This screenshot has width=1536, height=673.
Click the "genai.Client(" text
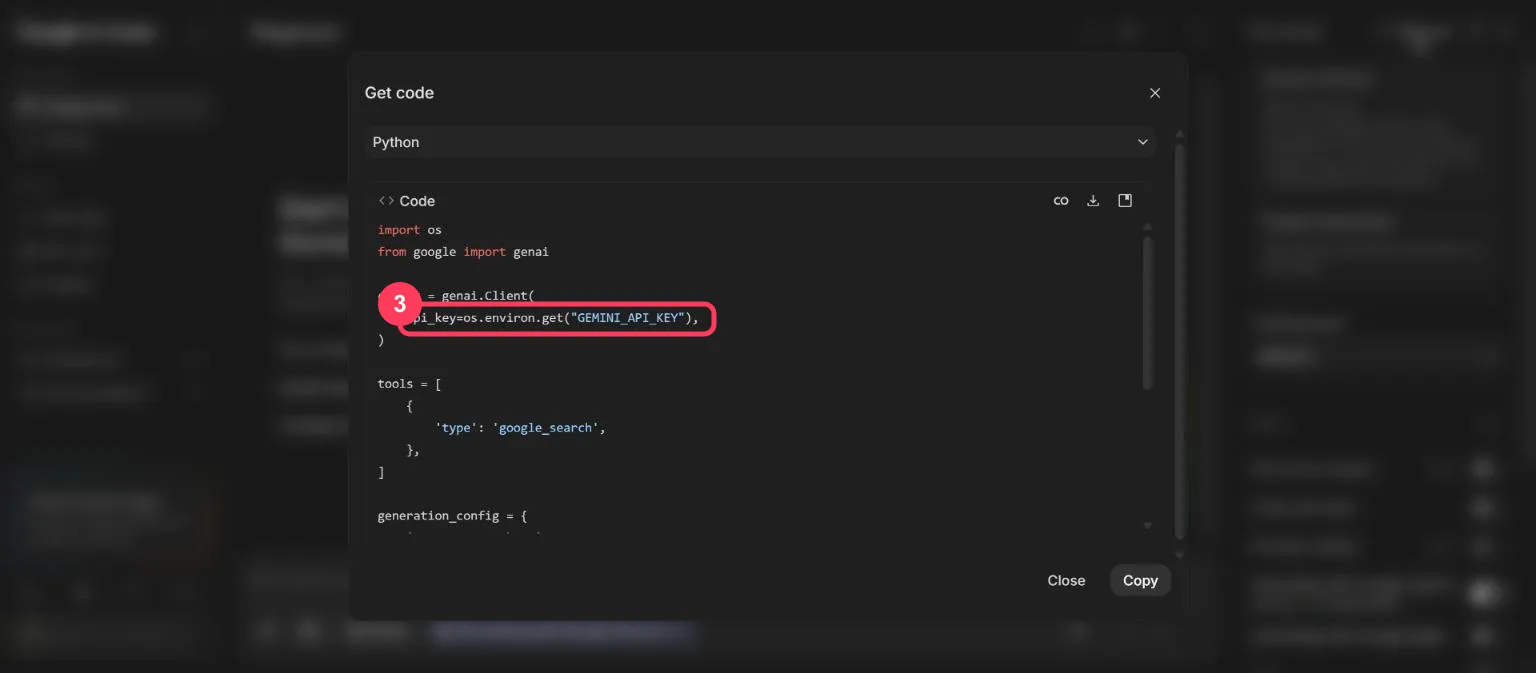[487, 296]
